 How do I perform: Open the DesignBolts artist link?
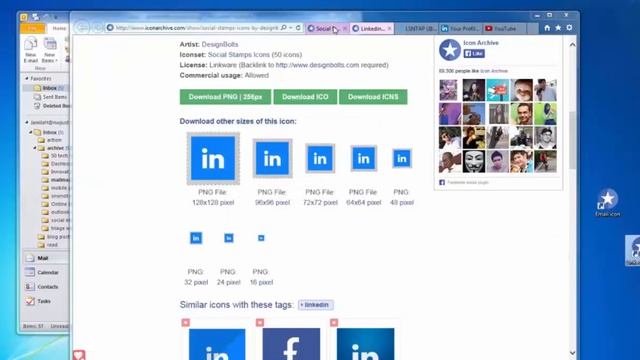point(220,44)
